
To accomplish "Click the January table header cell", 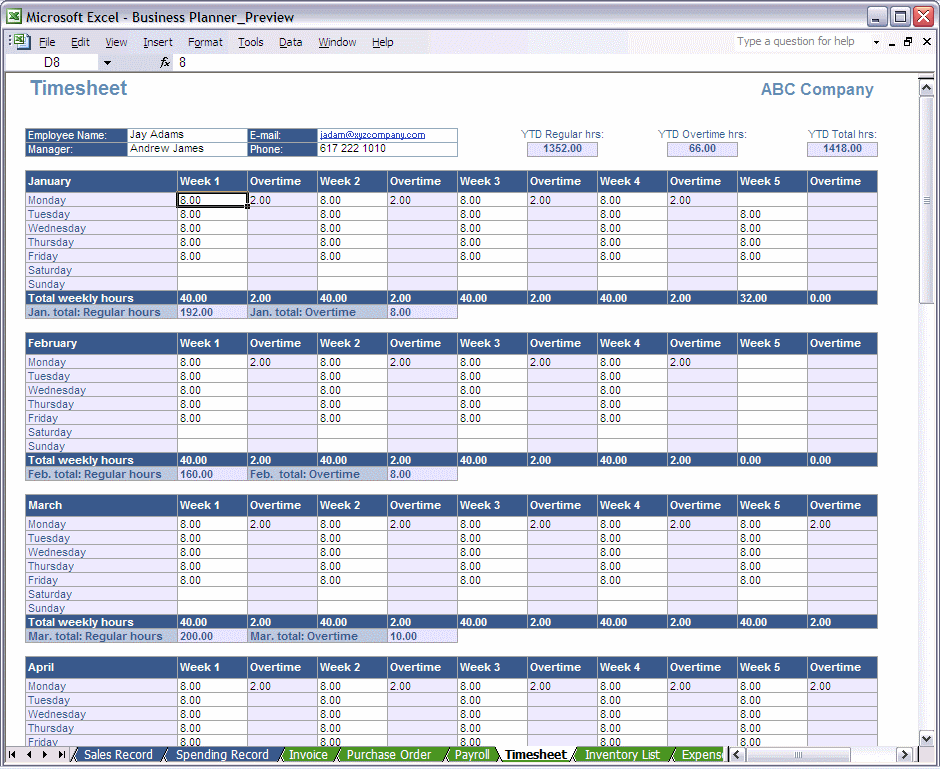I will (x=101, y=181).
